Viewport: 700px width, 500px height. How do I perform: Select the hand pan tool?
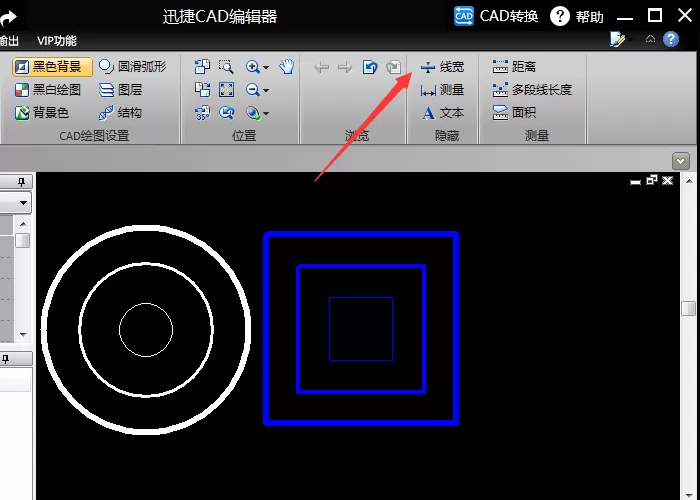[287, 67]
